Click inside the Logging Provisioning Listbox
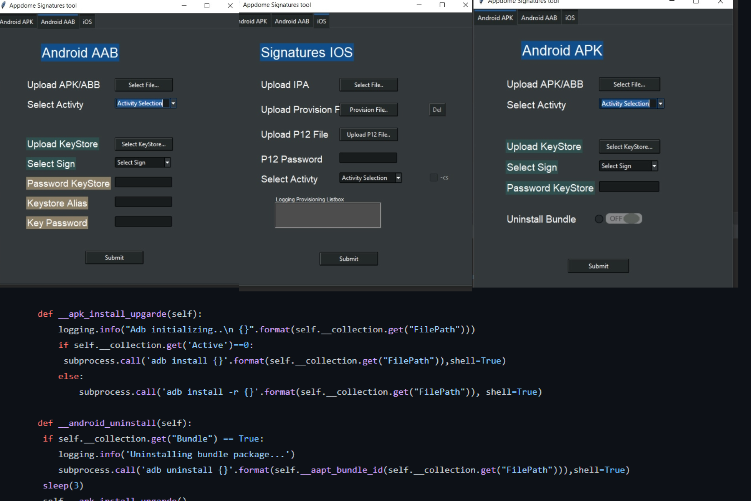Screen dimensions: 751x501 point(328,215)
